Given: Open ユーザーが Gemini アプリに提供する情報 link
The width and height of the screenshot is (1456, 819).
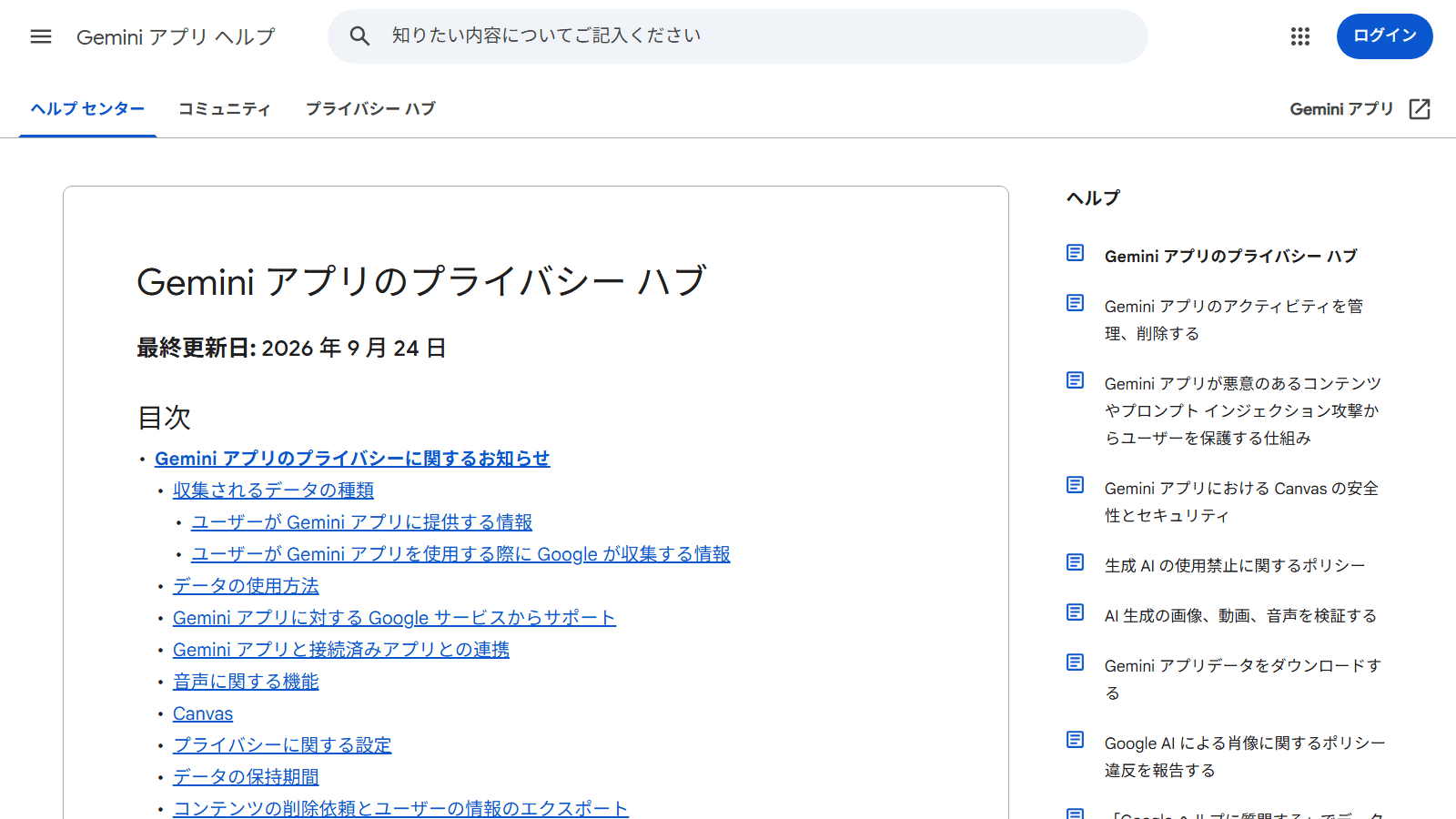Looking at the screenshot, I should tap(361, 522).
